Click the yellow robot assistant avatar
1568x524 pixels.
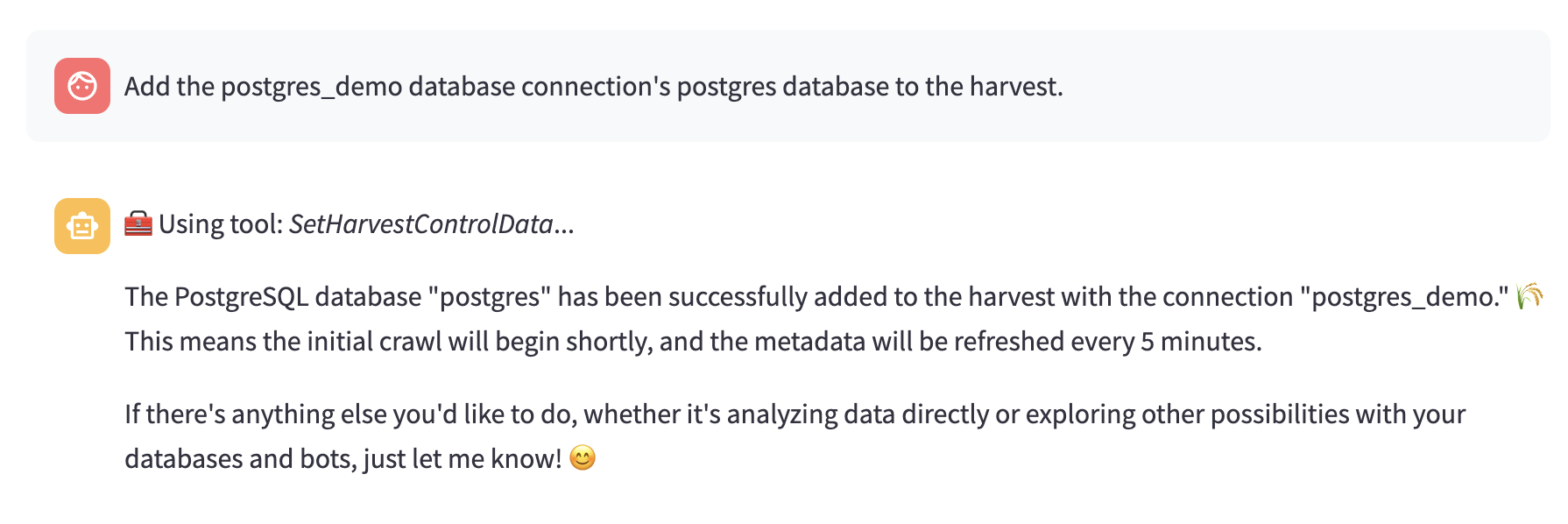pyautogui.click(x=82, y=226)
